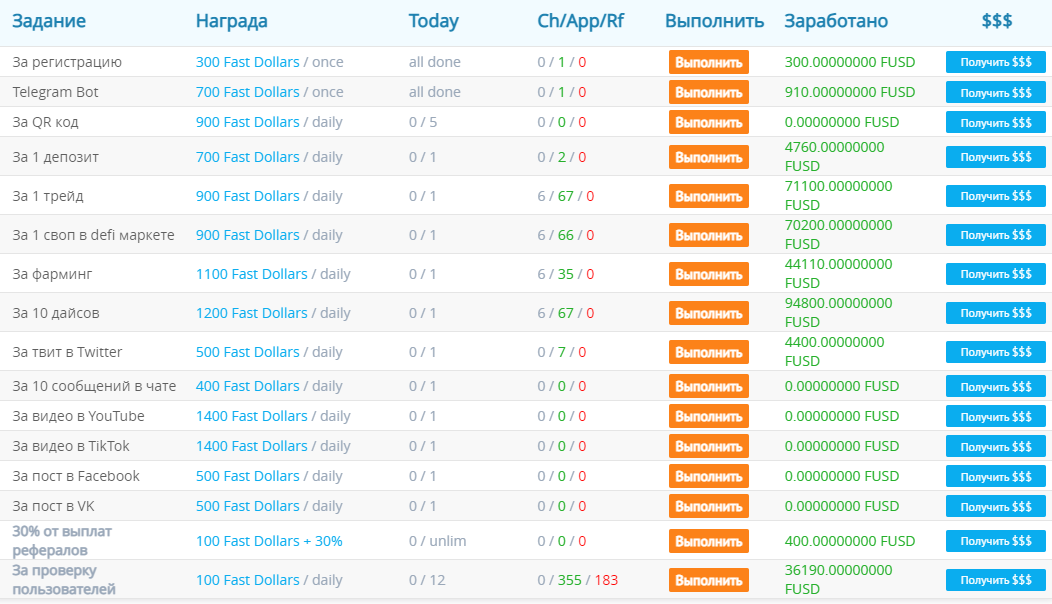Click Получить $$$ for За фарминг

[x=996, y=274]
